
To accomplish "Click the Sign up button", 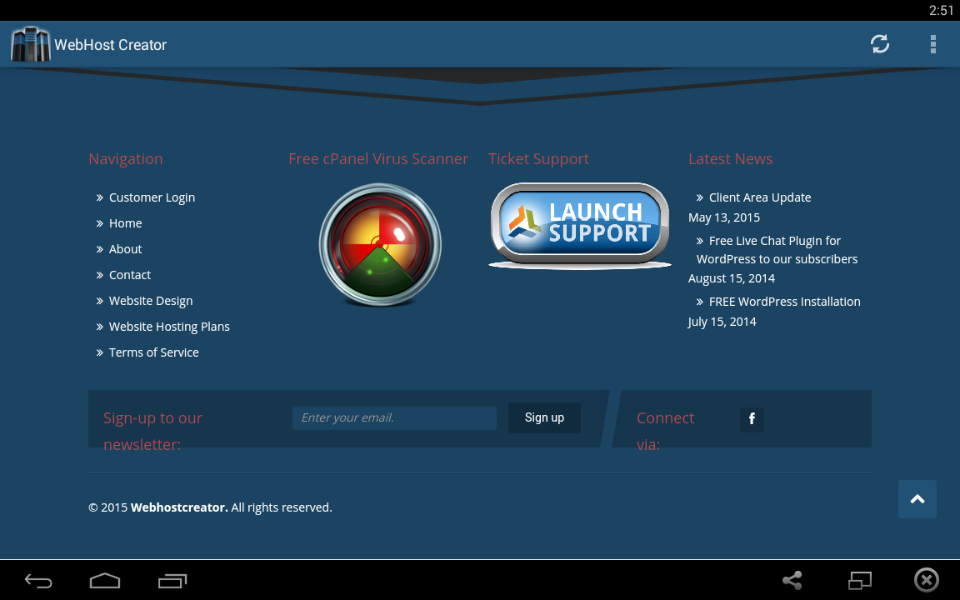I will tap(544, 418).
